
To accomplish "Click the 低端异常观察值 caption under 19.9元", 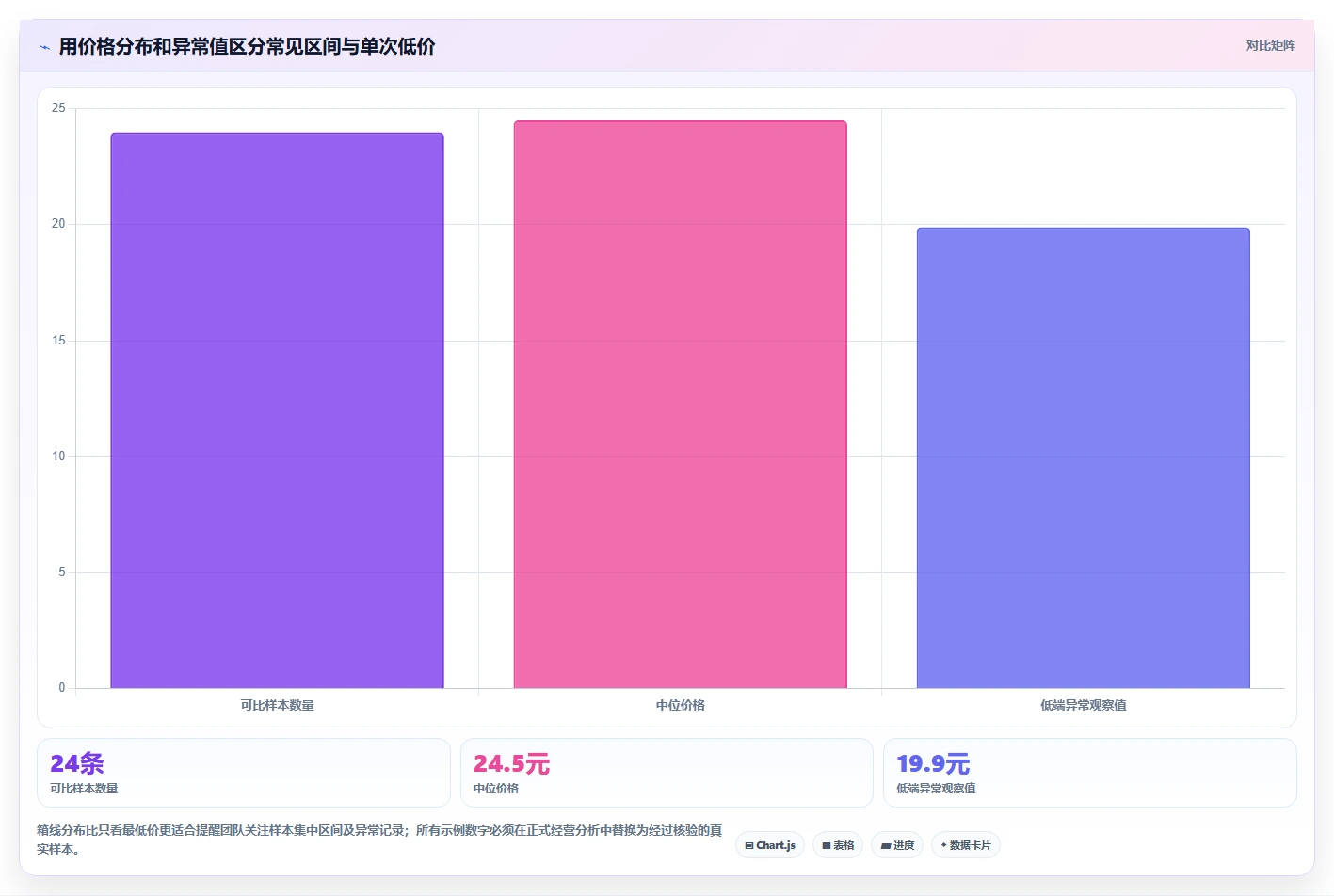I will pyautogui.click(x=936, y=789).
